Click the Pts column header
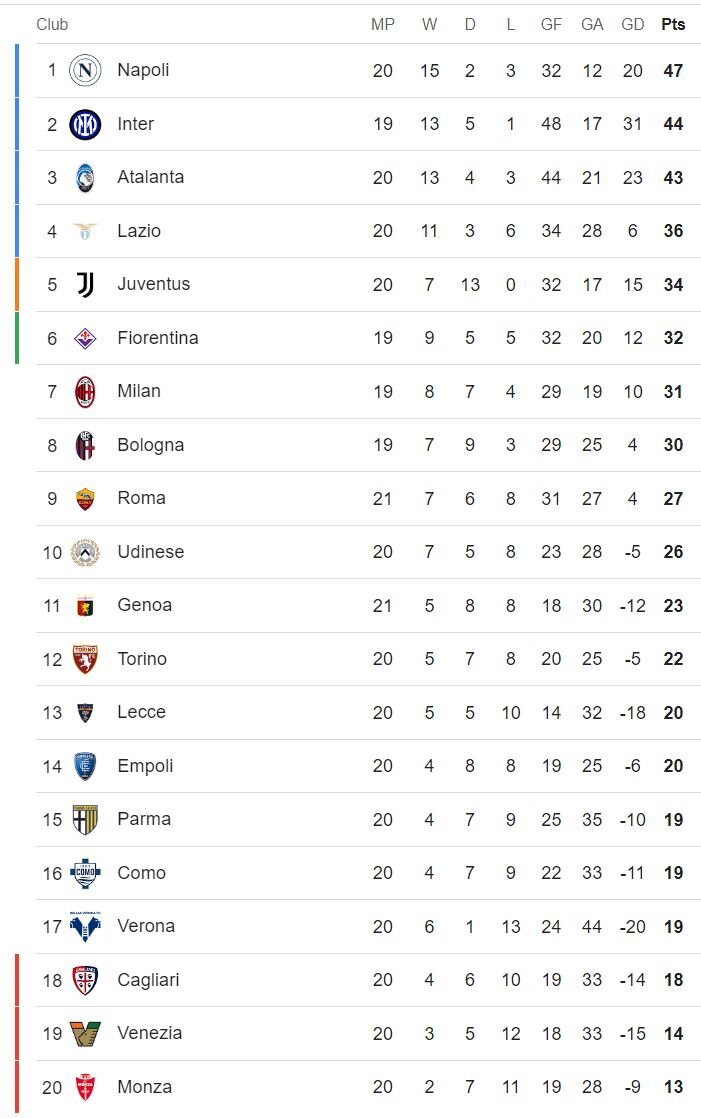Screen dimensions: 701x1118 673,24
